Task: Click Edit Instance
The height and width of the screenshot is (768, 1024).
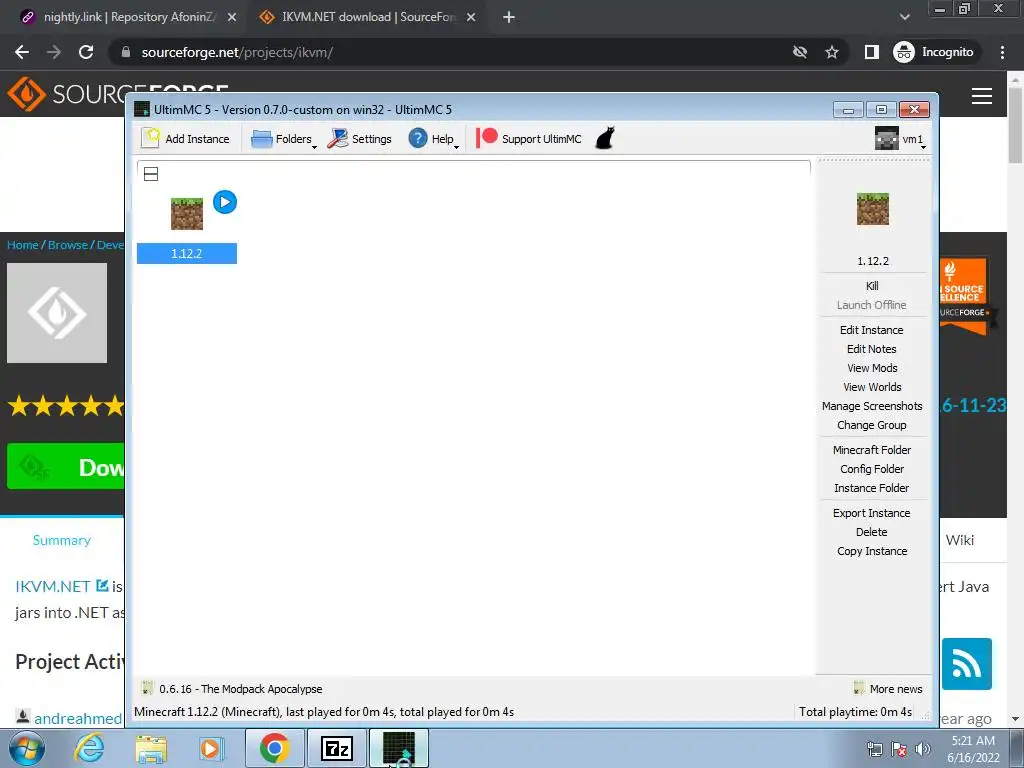Action: (872, 330)
